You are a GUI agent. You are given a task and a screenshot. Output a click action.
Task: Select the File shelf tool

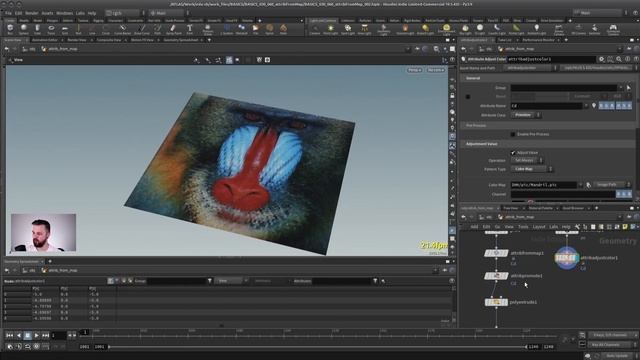256,29
